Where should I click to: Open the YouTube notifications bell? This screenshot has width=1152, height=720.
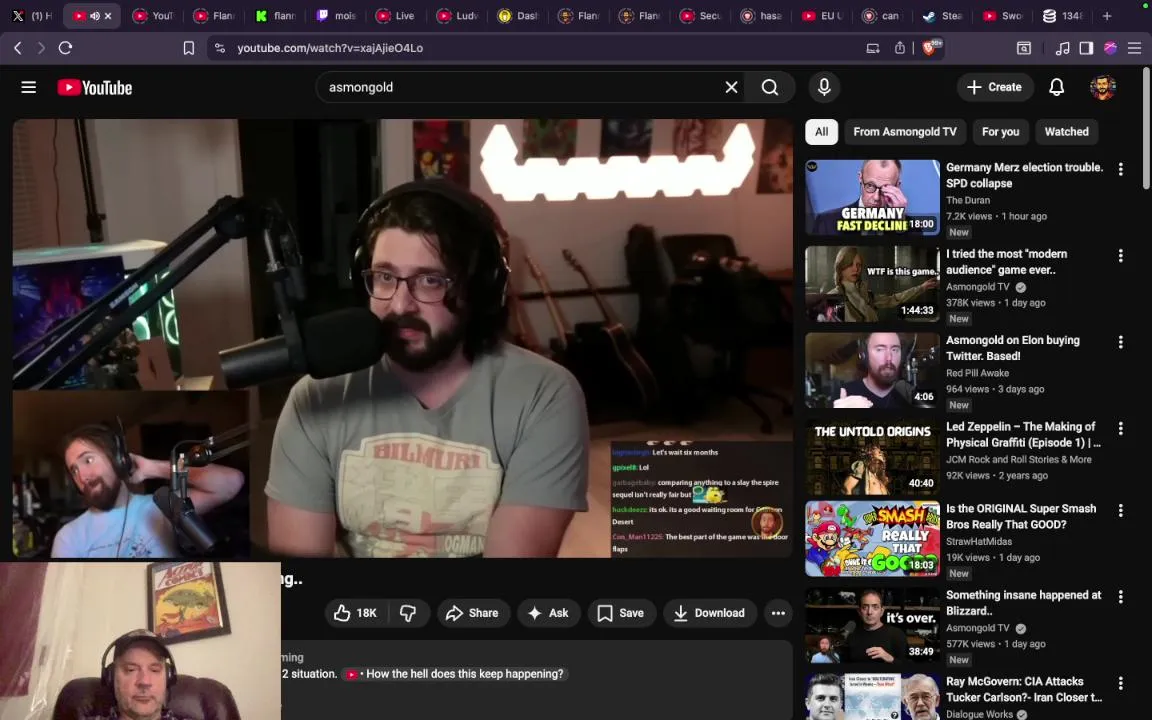coord(1056,87)
